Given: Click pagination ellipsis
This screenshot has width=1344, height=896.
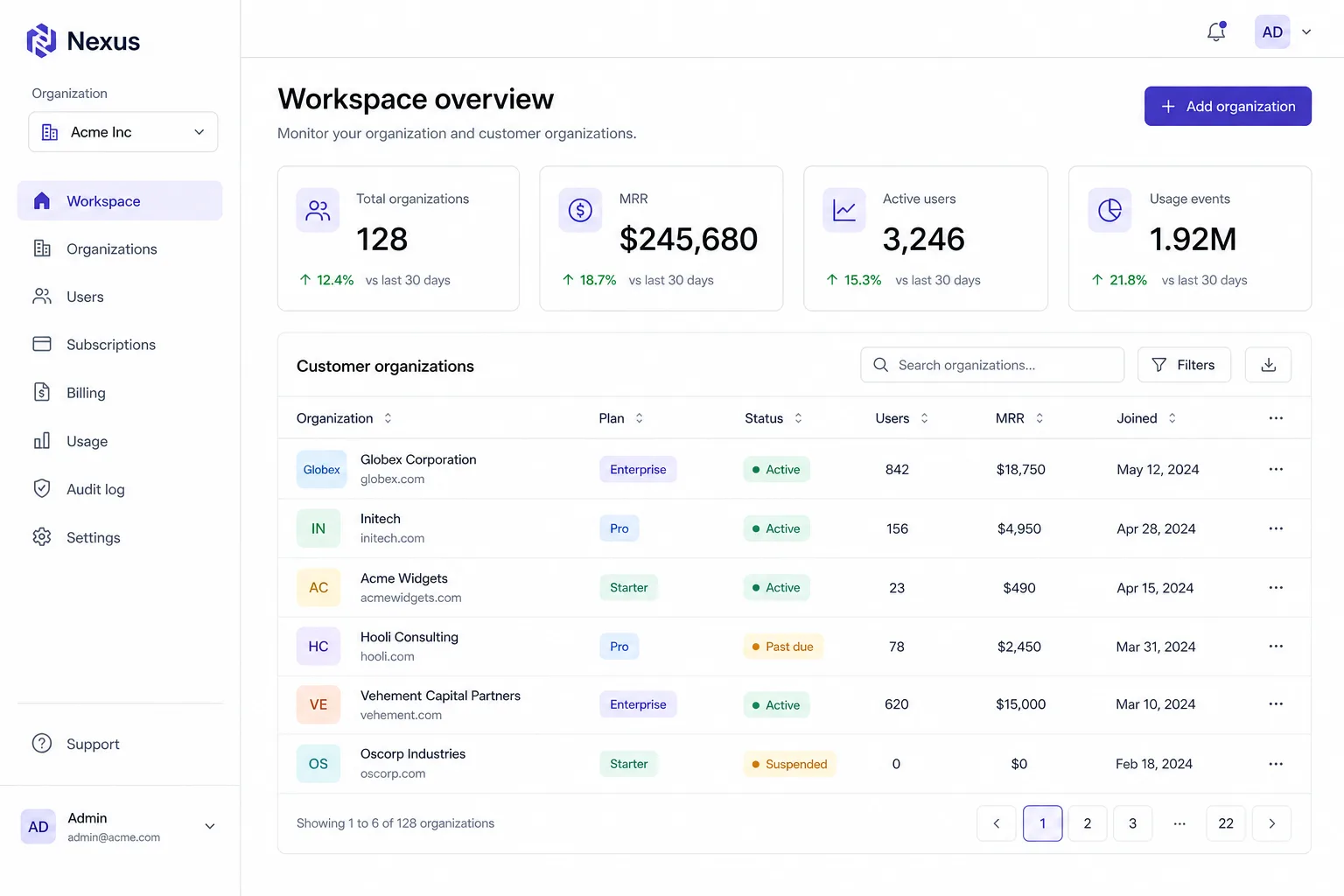Looking at the screenshot, I should point(1179,823).
